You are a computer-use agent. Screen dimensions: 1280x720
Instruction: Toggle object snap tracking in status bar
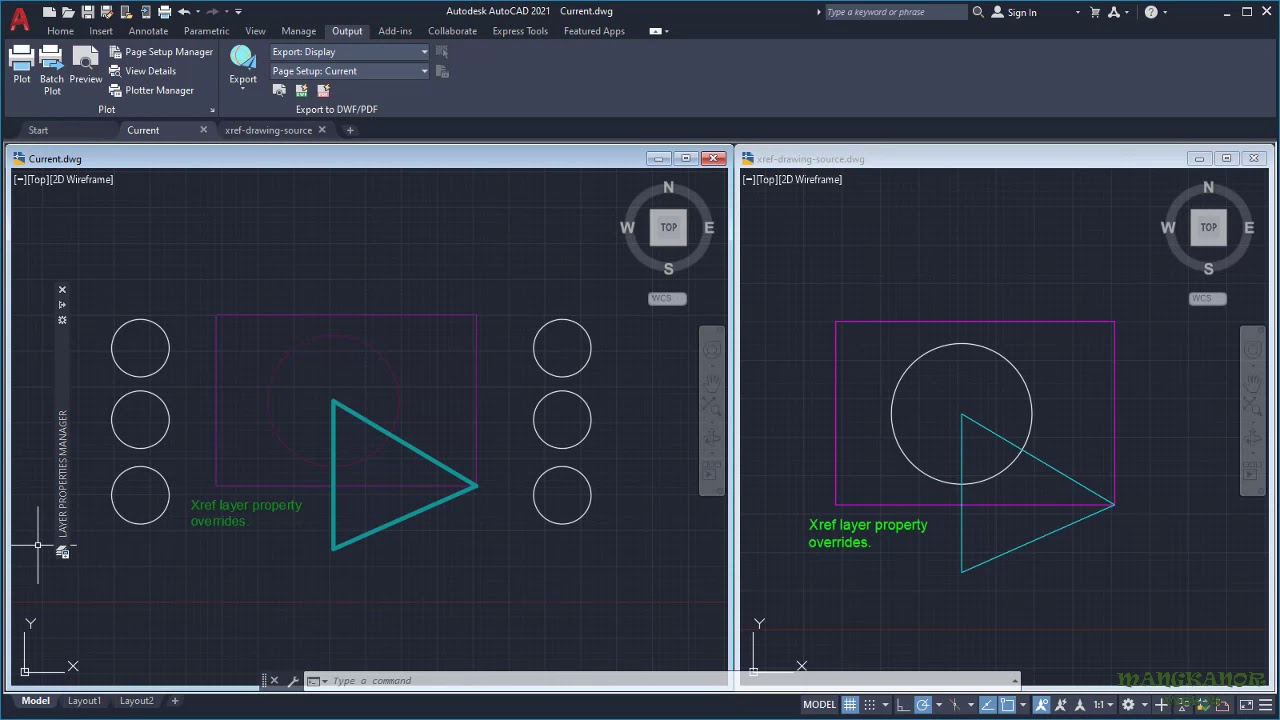[x=988, y=705]
